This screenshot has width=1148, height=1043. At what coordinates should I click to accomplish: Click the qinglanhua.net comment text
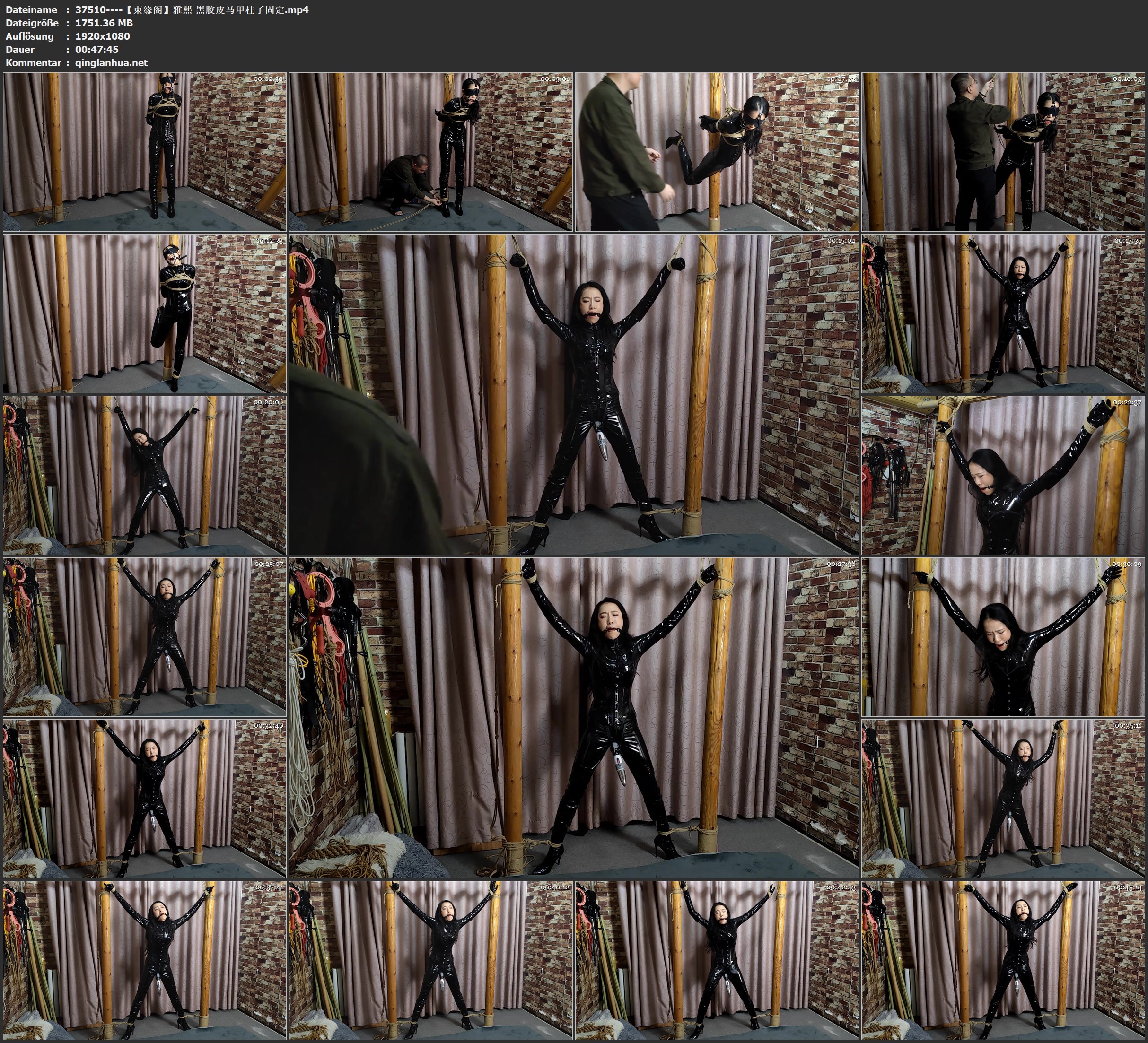click(111, 62)
